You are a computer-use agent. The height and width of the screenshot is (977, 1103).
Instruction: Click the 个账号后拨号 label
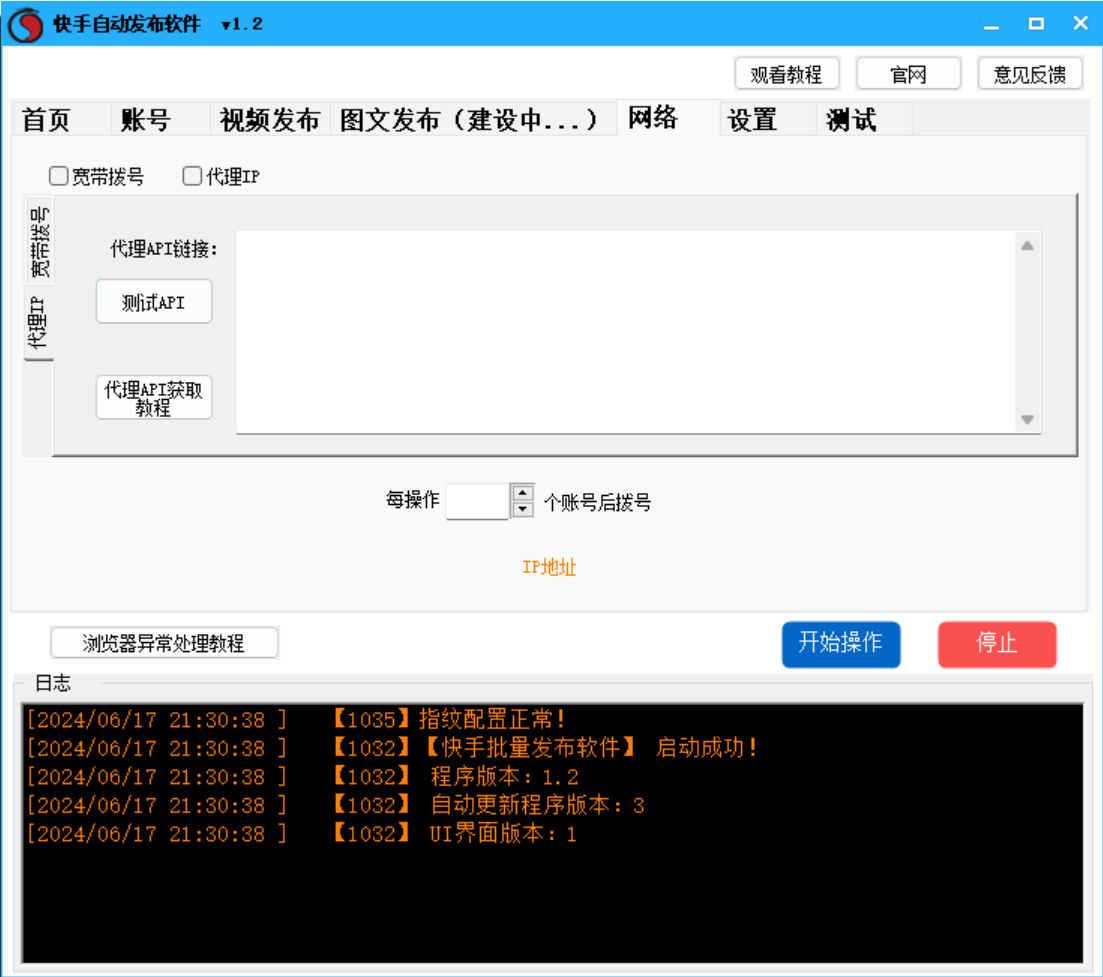(x=597, y=502)
